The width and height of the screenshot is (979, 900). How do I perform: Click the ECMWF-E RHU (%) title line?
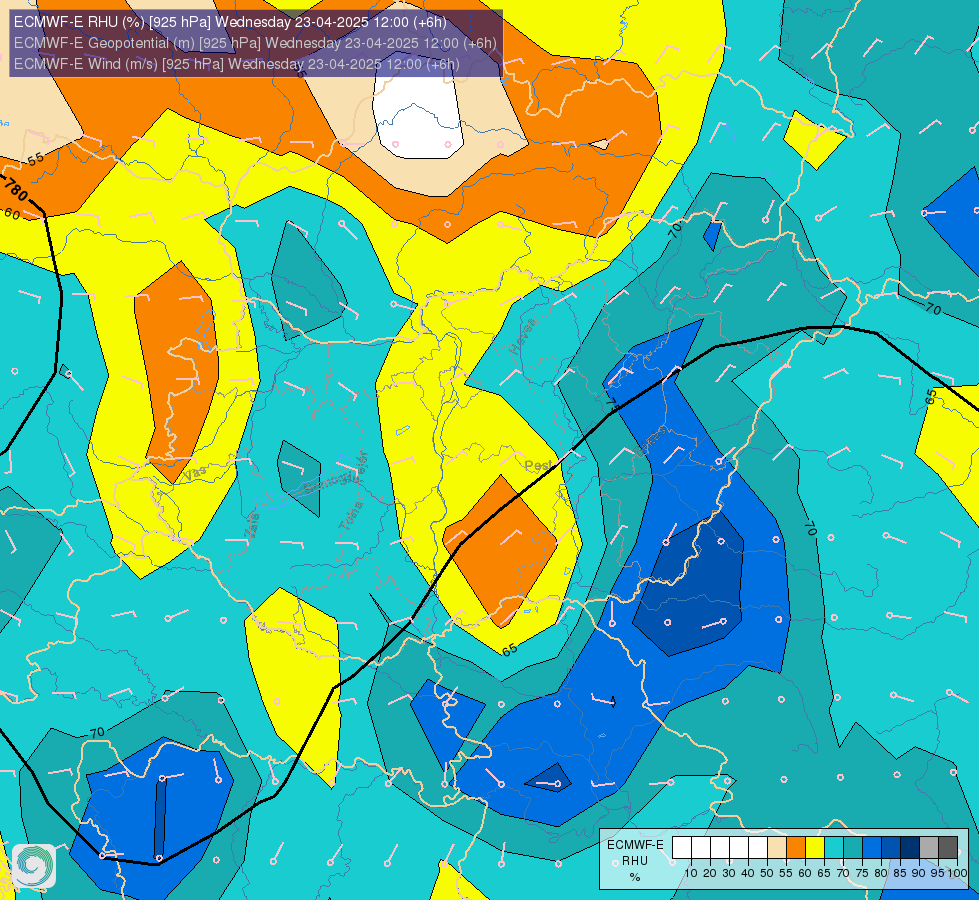230,22
